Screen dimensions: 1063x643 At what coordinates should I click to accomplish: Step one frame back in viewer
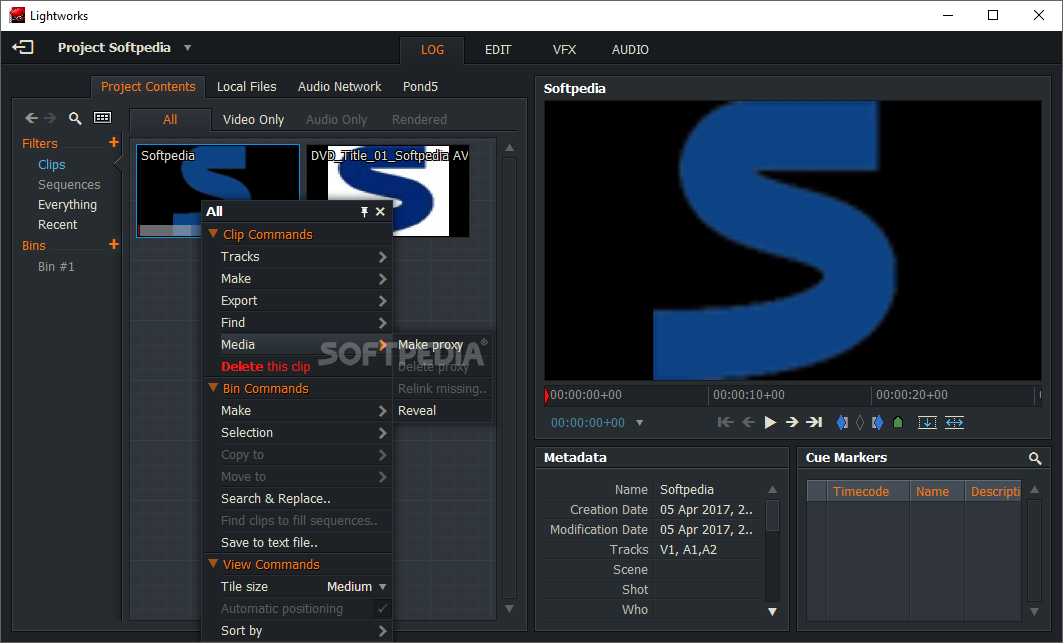[x=748, y=423]
